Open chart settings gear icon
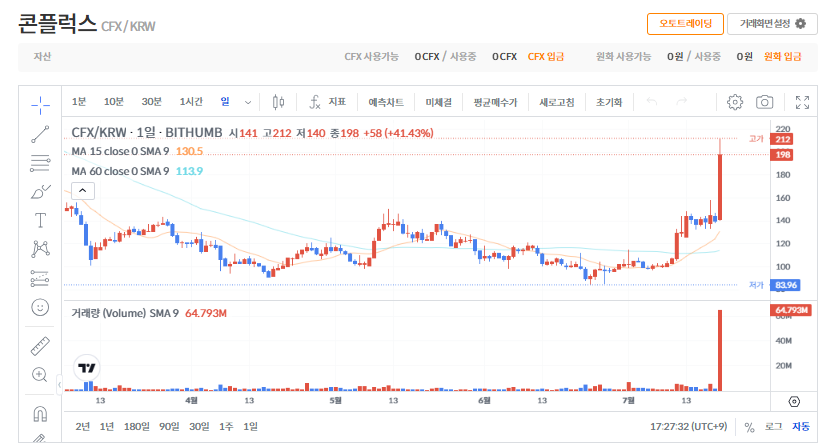This screenshot has height=444, width=821. click(735, 102)
